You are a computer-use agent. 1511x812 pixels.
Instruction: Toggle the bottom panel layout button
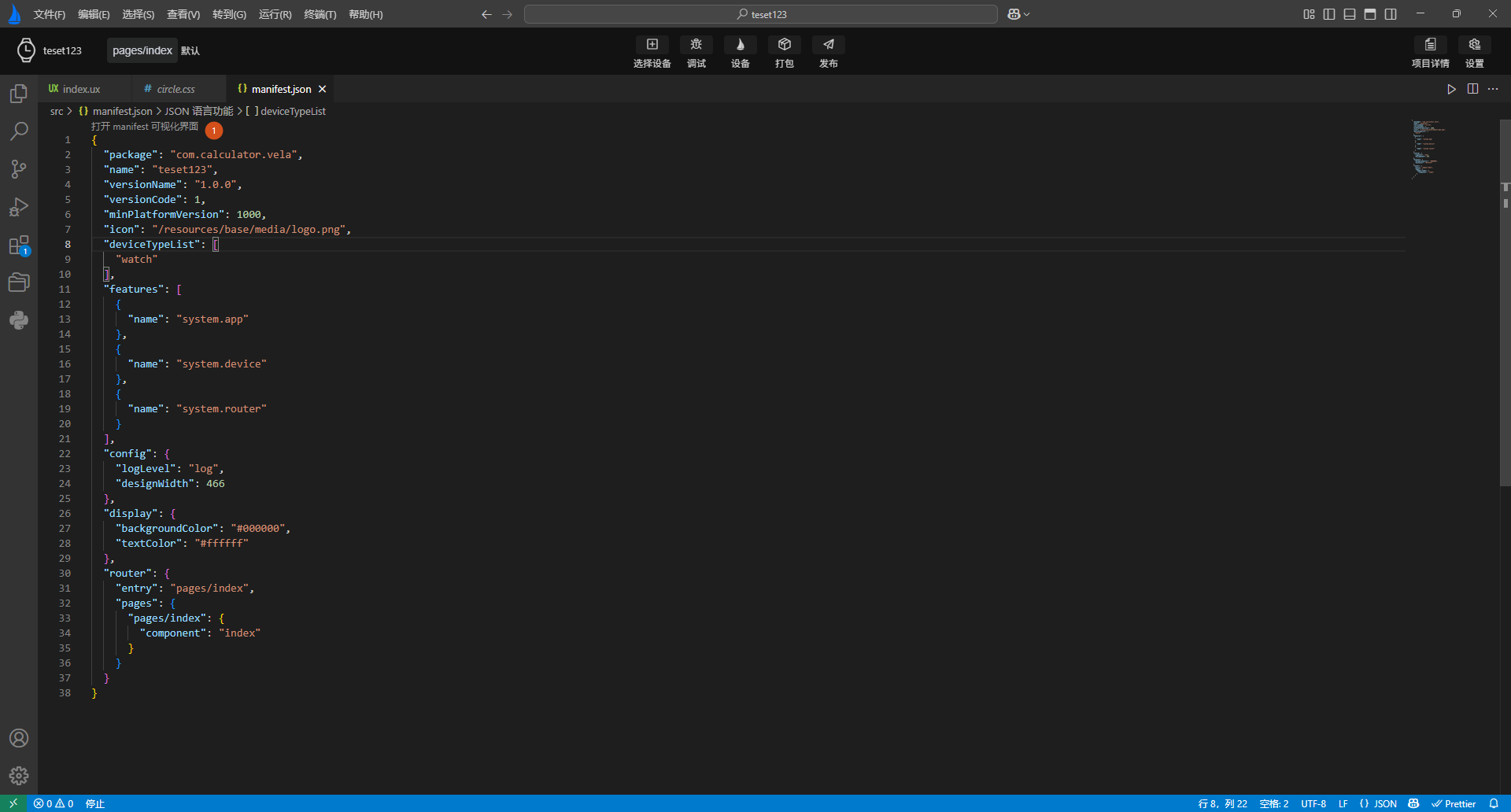pos(1350,14)
